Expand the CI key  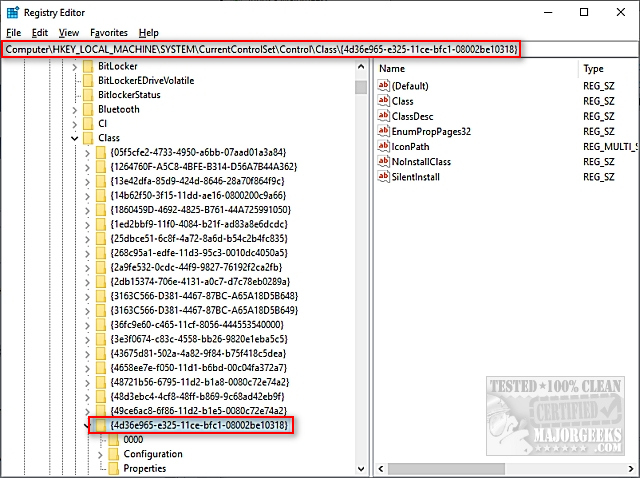point(75,124)
